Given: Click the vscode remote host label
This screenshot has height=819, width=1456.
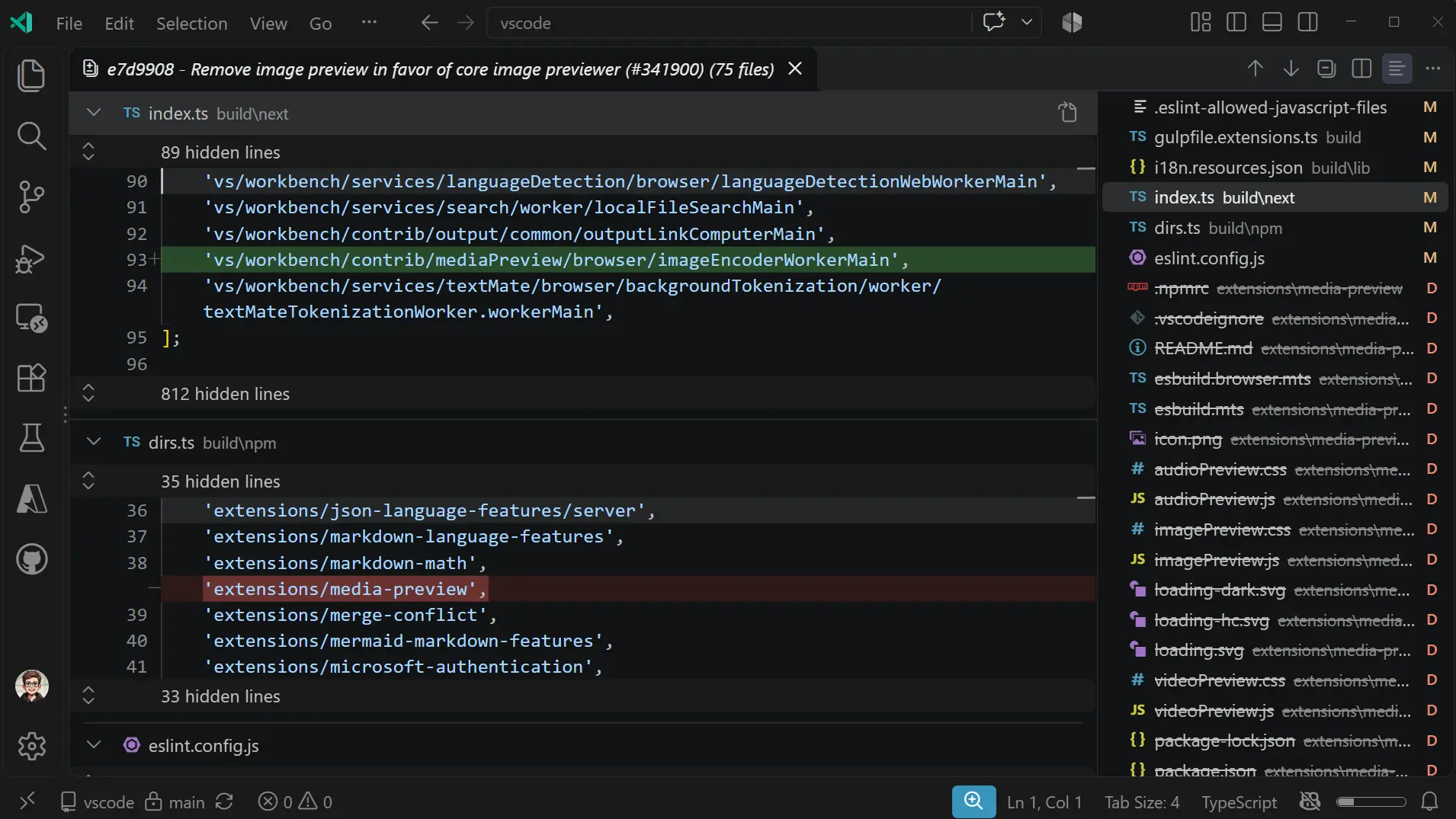Looking at the screenshot, I should point(97,801).
